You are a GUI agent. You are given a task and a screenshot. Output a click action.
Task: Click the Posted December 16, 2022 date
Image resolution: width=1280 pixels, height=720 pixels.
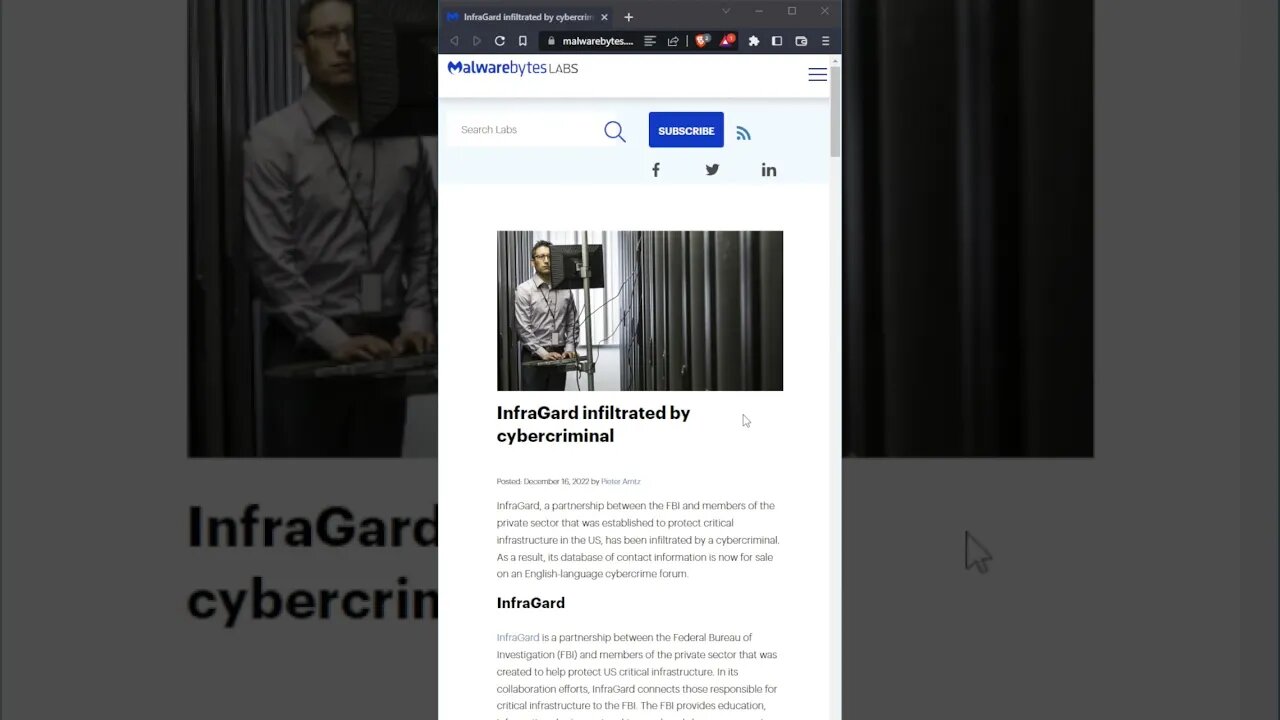[x=542, y=482]
